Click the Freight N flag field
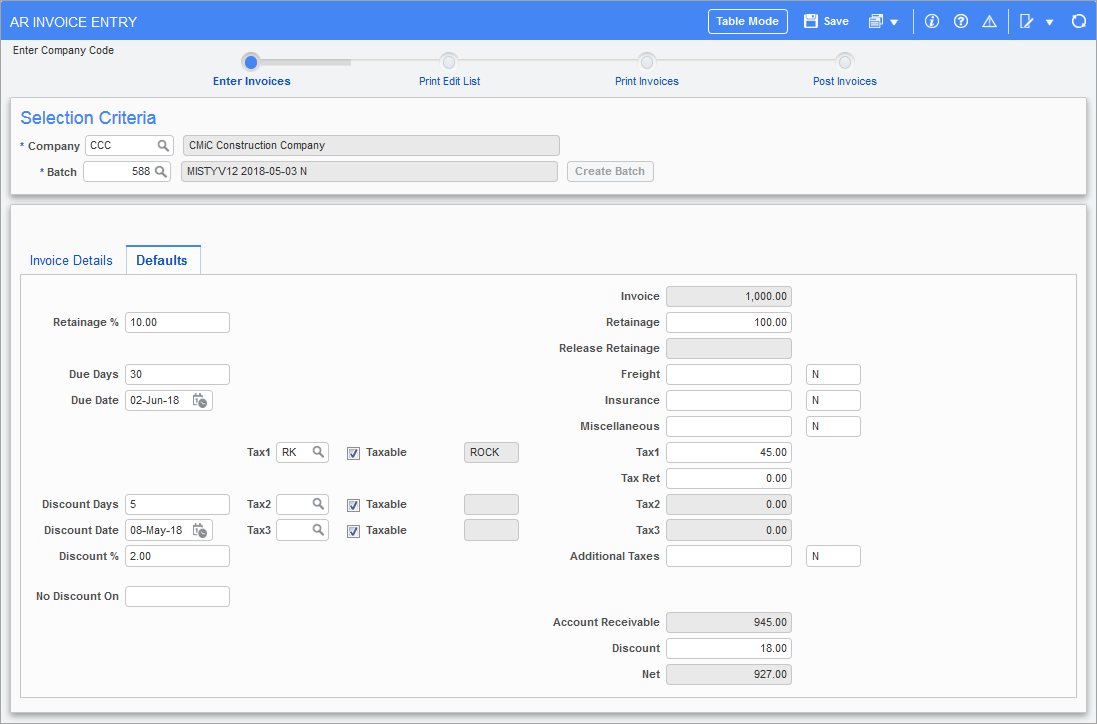This screenshot has height=724, width=1097. (833, 374)
